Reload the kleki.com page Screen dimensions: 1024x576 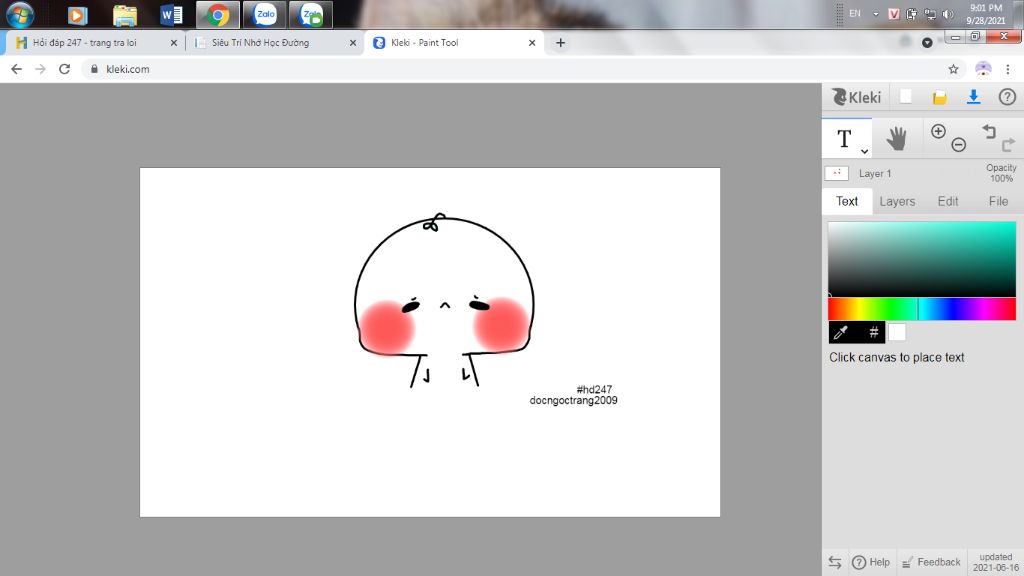point(64,69)
